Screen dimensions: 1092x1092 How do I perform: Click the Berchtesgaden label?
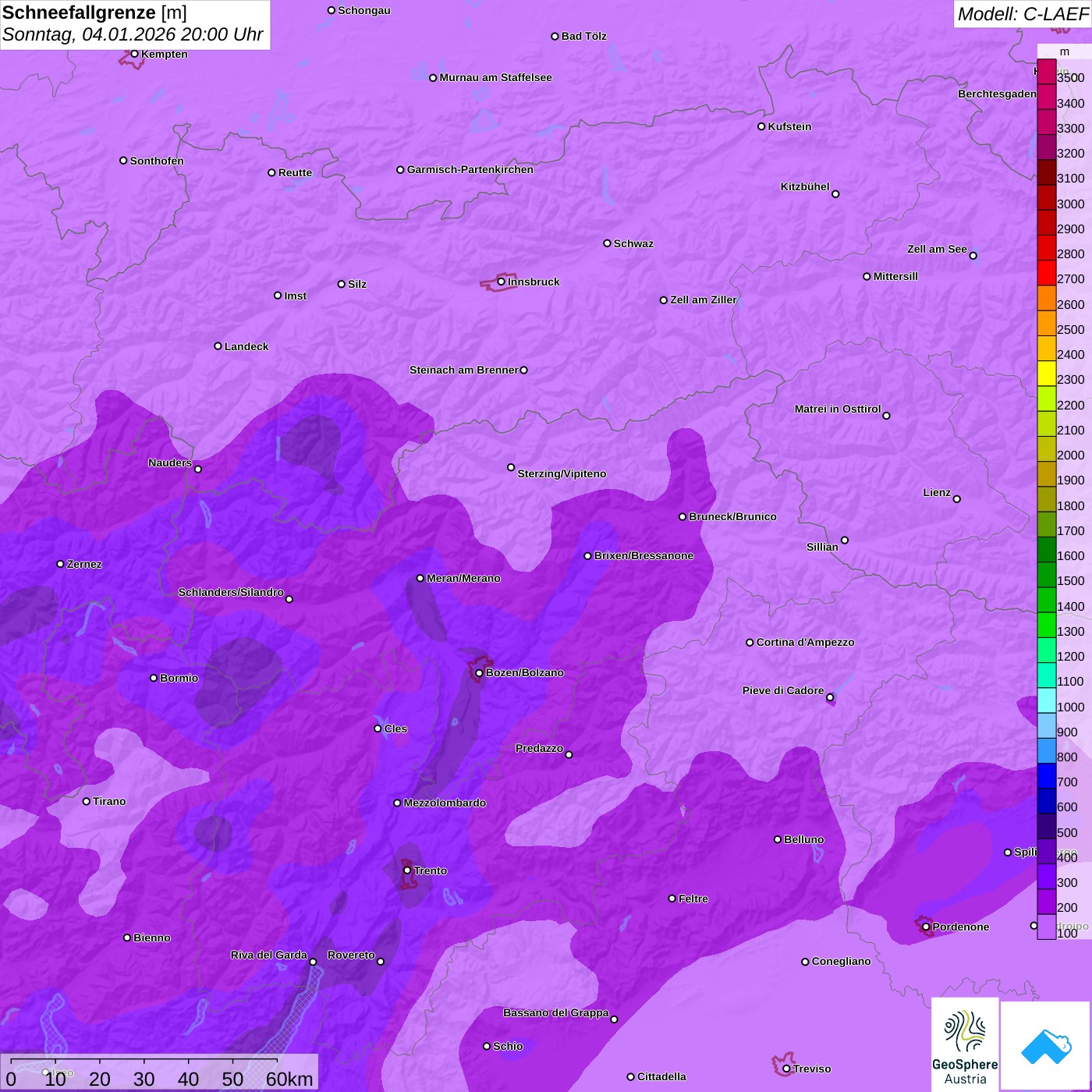point(997,94)
